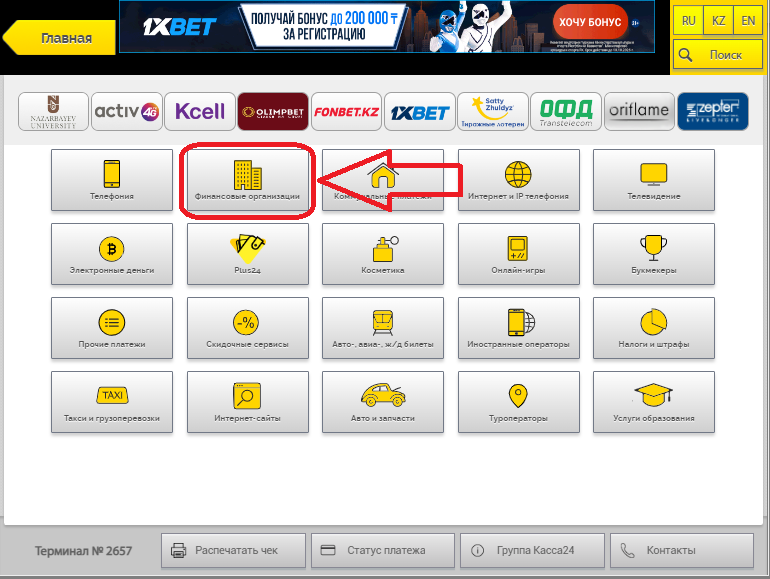Select the Телевидение category tile
This screenshot has height=579, width=770.
pos(654,180)
